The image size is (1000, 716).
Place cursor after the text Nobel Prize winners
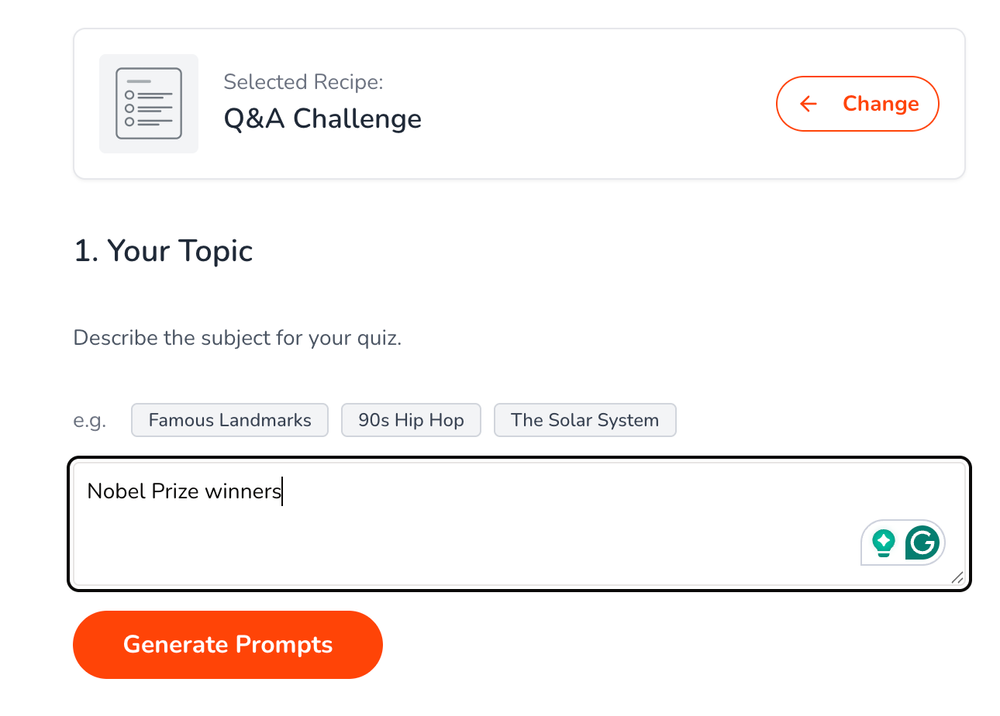283,492
